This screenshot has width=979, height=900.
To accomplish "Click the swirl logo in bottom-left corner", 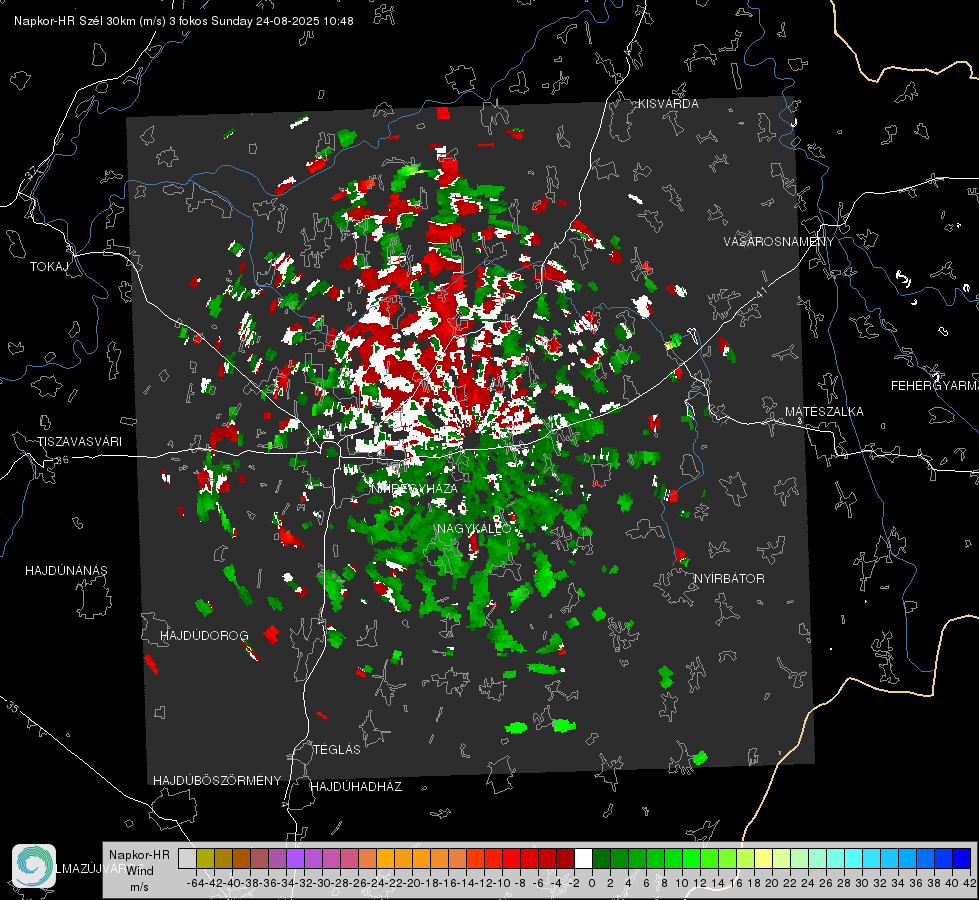I will (x=34, y=866).
